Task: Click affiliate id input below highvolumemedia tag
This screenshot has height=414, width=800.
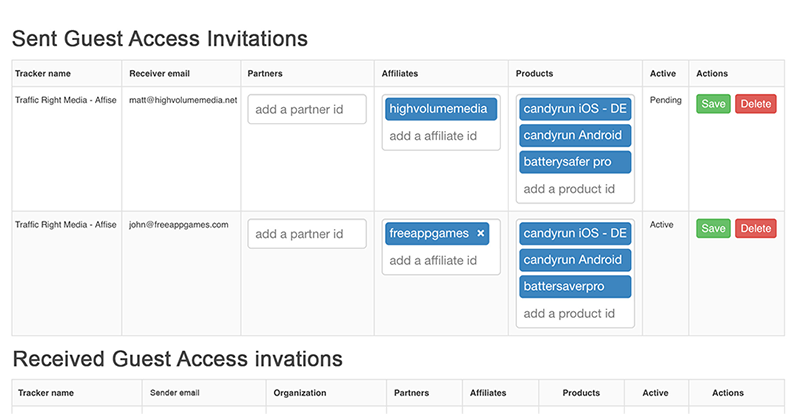Action: tap(440, 136)
